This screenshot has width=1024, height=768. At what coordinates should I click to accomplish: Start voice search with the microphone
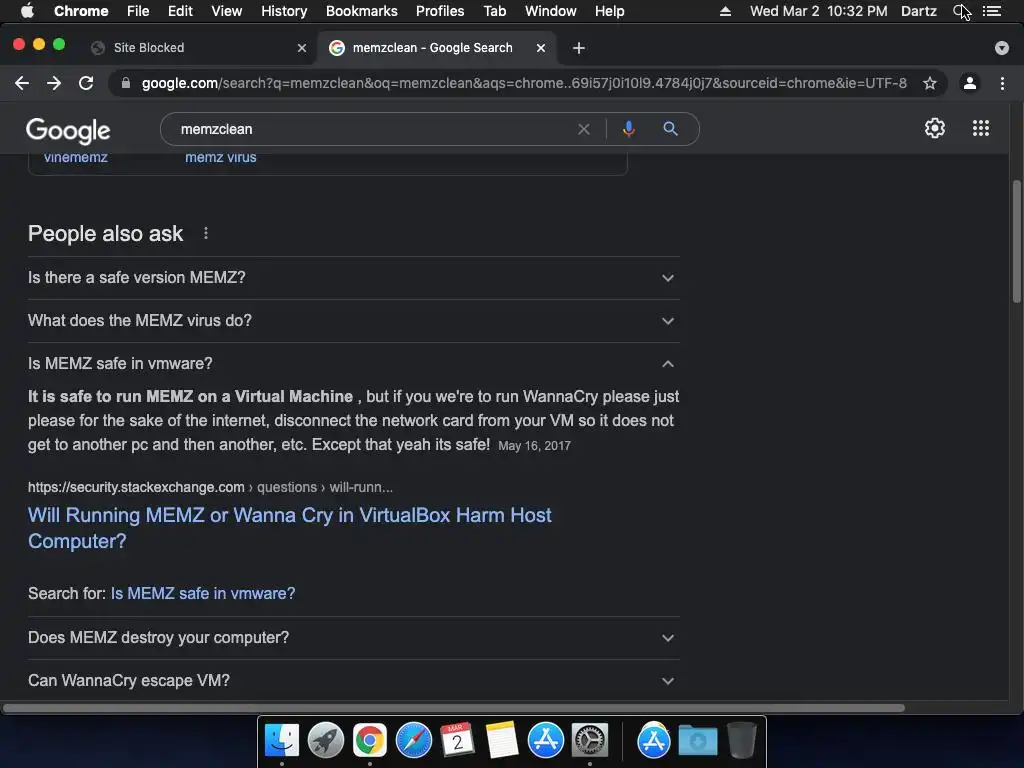point(629,129)
